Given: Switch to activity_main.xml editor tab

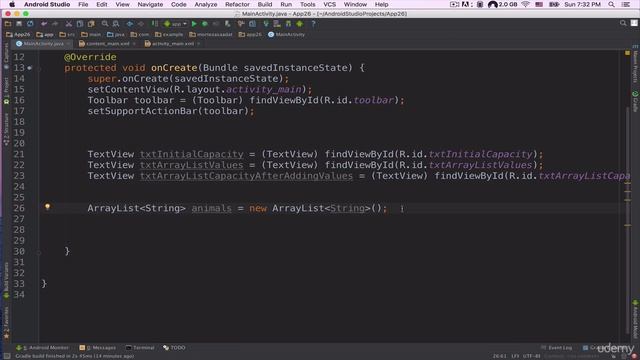Looking at the screenshot, I should click(x=172, y=44).
